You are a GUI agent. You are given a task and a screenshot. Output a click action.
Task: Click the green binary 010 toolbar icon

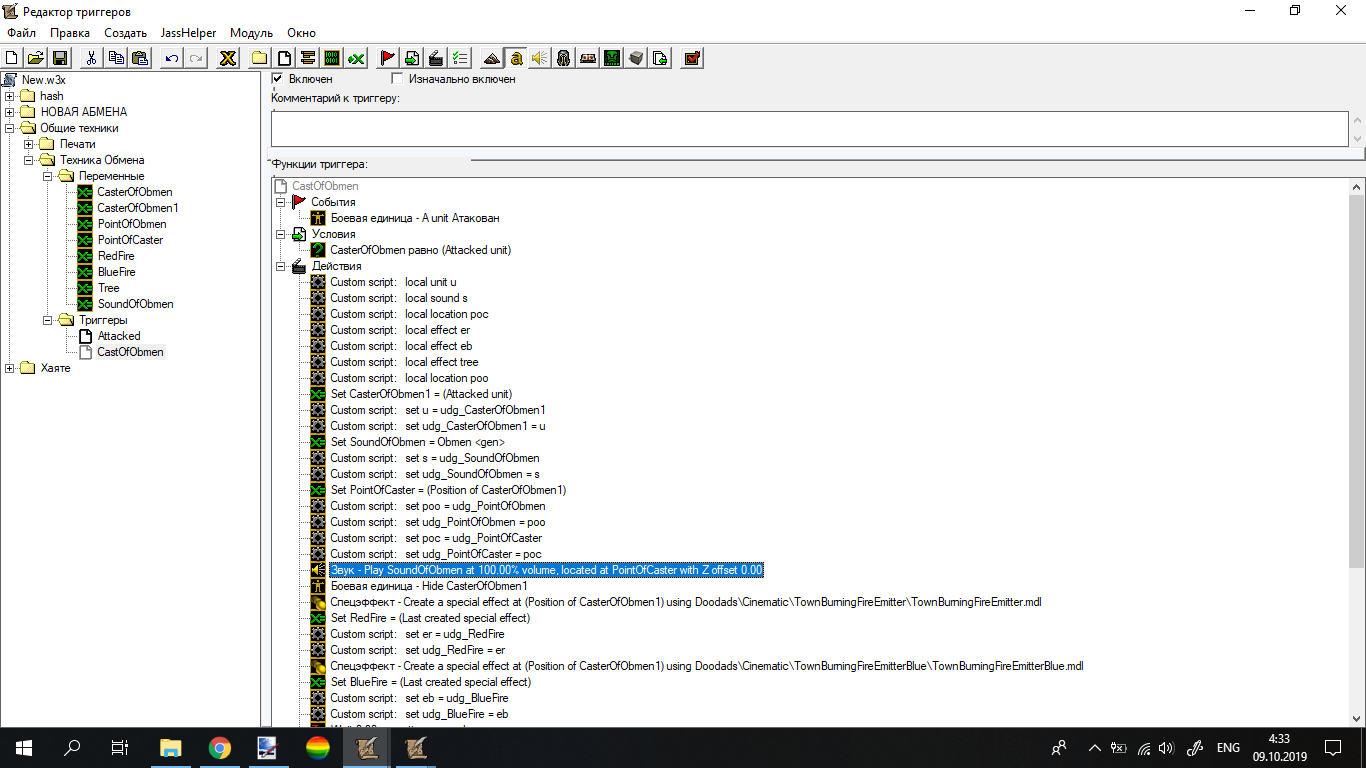click(x=332, y=58)
